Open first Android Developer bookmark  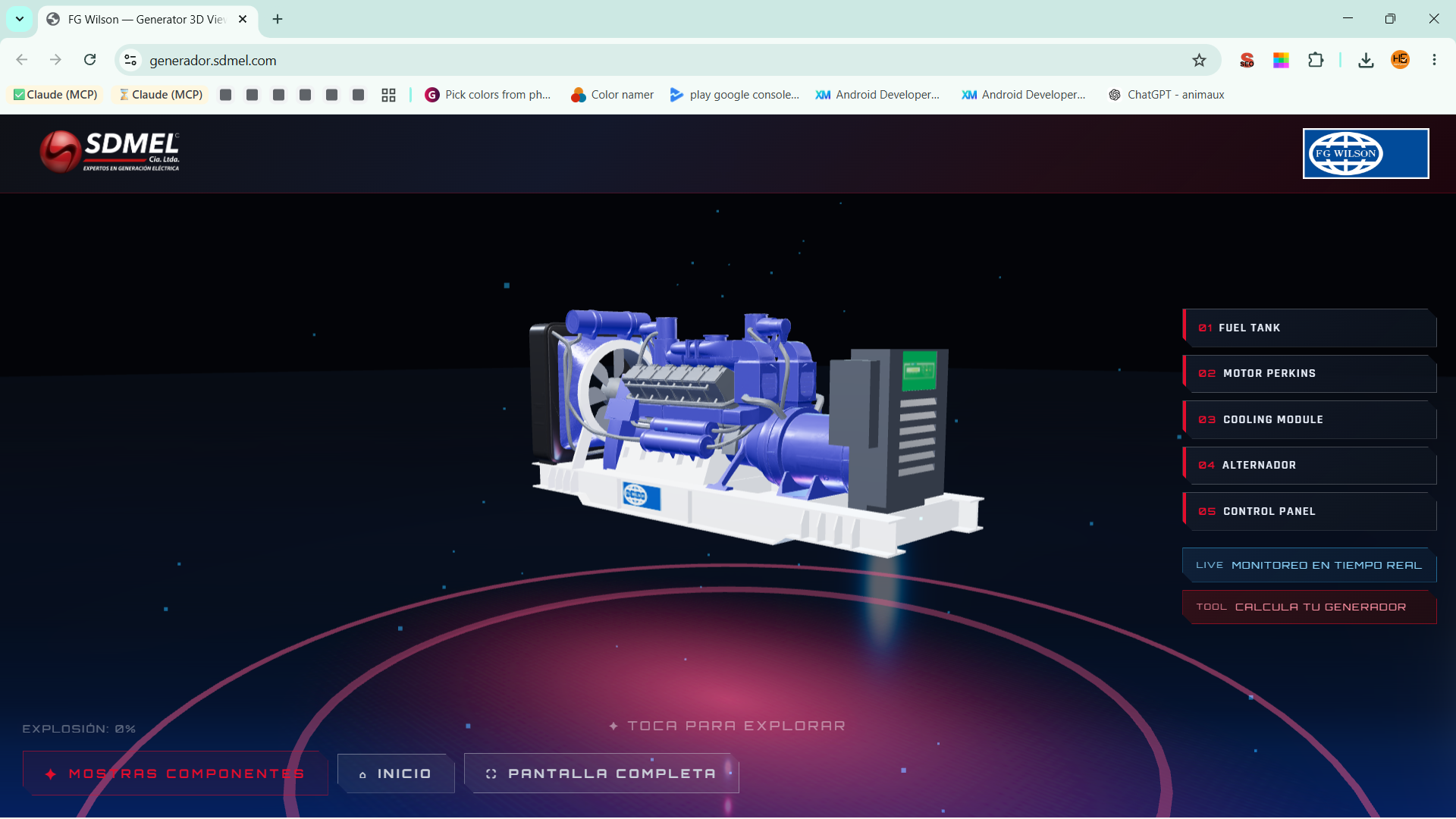pos(877,95)
